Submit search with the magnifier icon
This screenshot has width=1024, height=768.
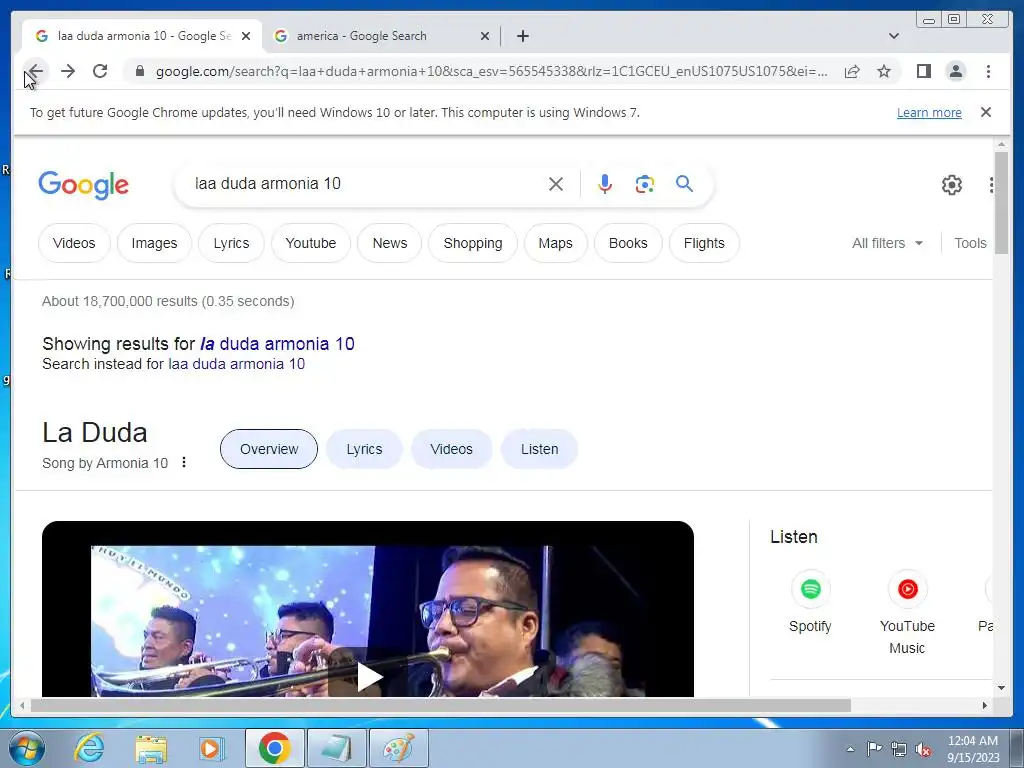point(684,184)
